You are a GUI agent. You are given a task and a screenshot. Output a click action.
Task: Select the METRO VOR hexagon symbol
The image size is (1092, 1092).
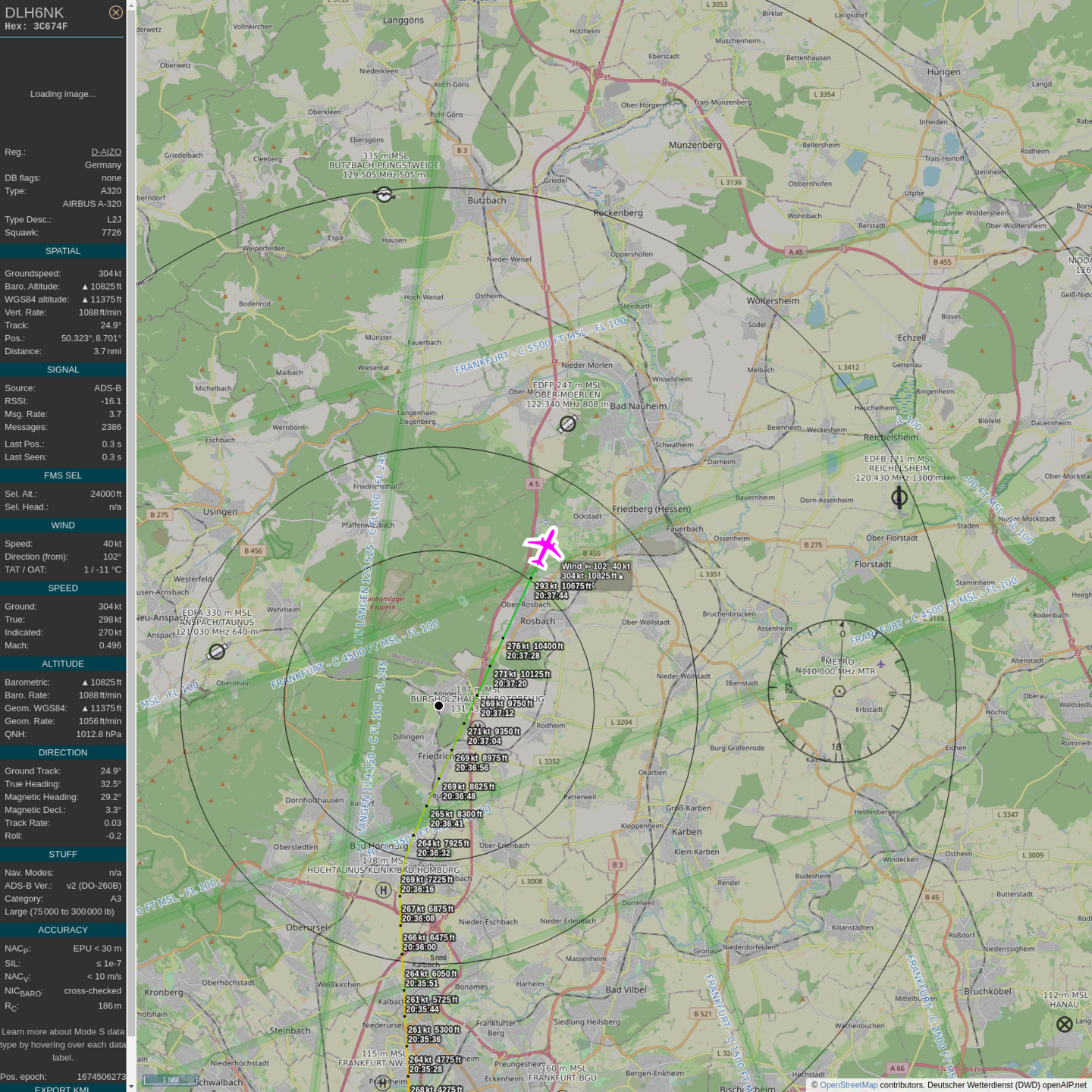coord(839,691)
